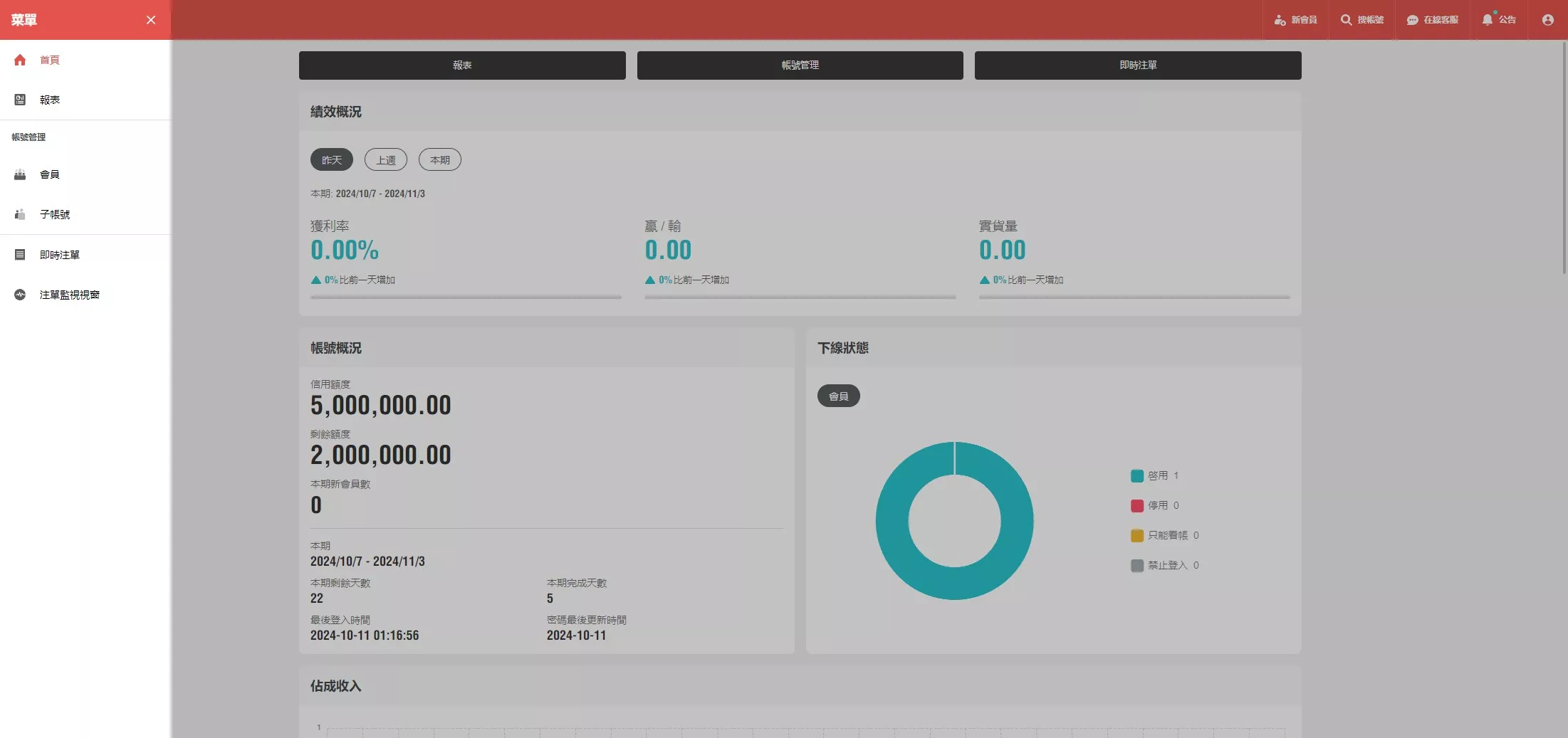Open the user profile account icon
This screenshot has width=1568, height=738.
[x=1547, y=20]
